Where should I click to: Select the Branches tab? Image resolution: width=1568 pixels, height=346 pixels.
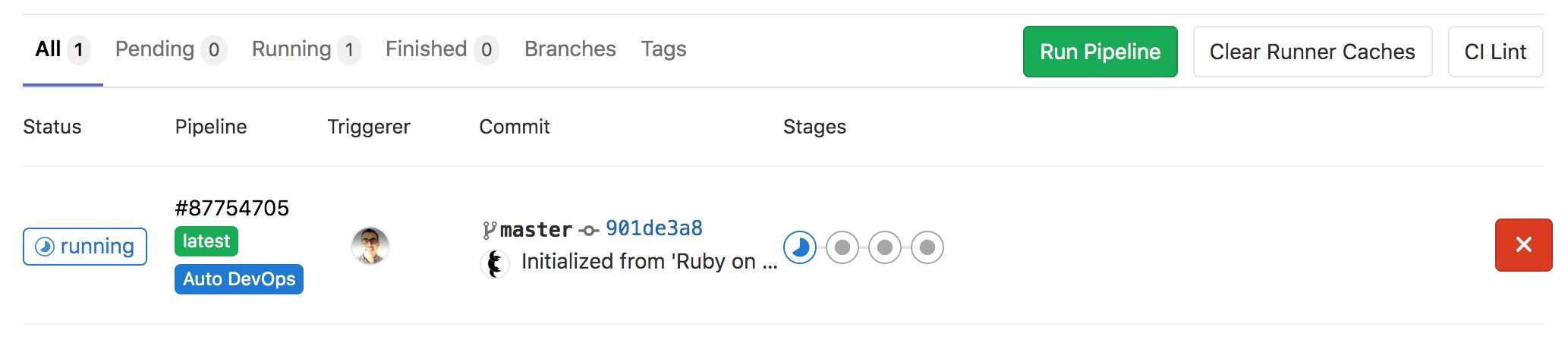pos(570,50)
